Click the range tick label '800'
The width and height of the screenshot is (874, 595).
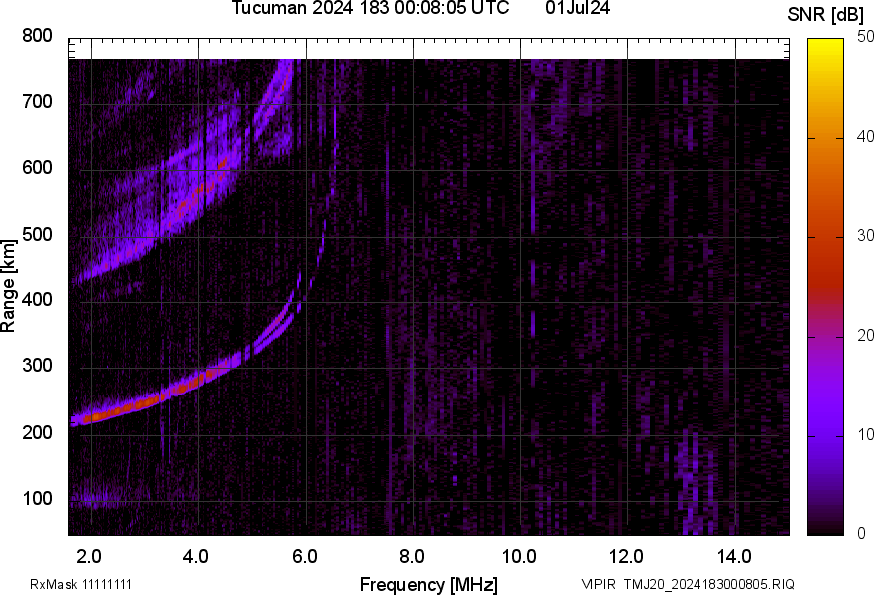(37, 36)
